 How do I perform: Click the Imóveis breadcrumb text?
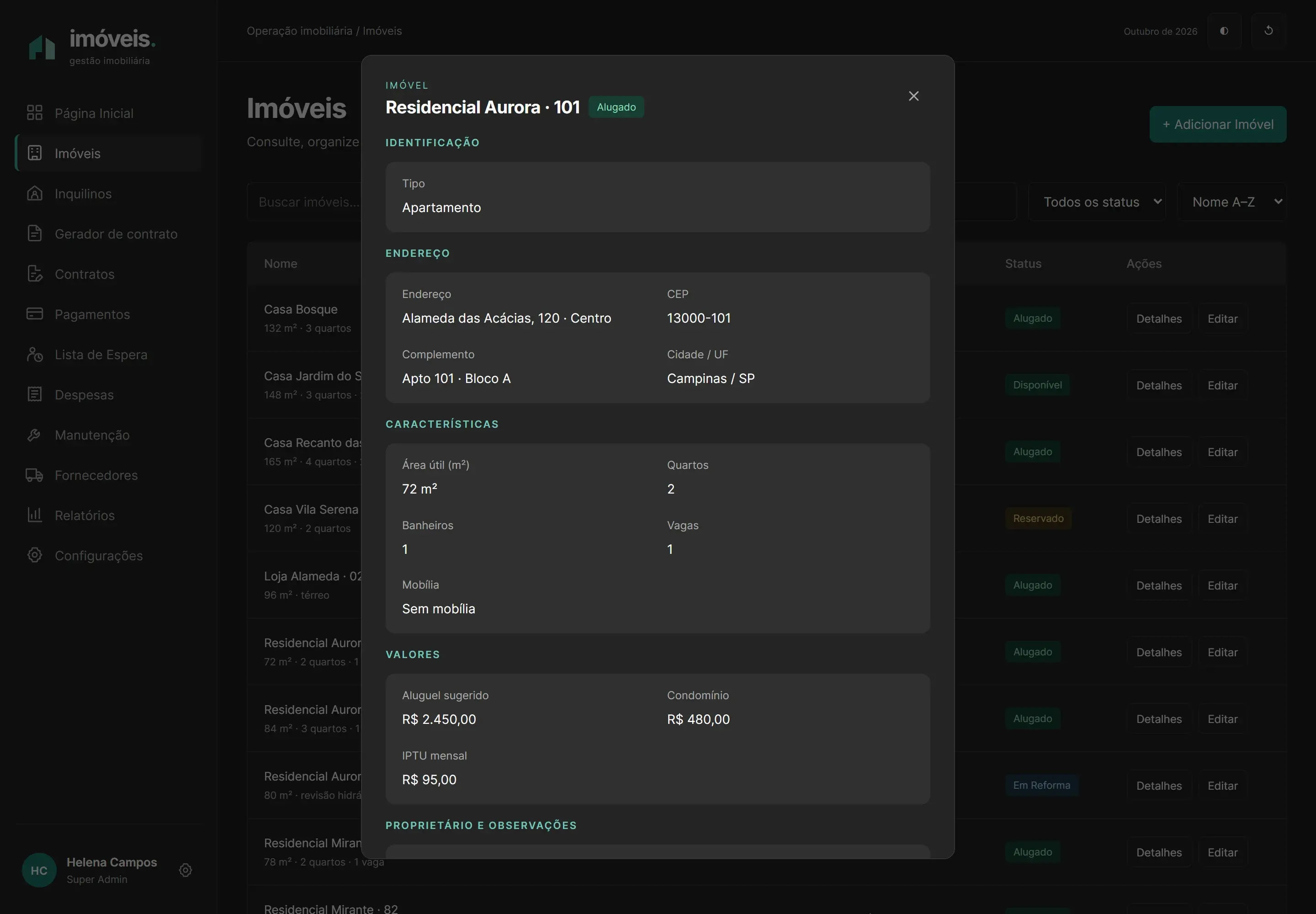(382, 31)
